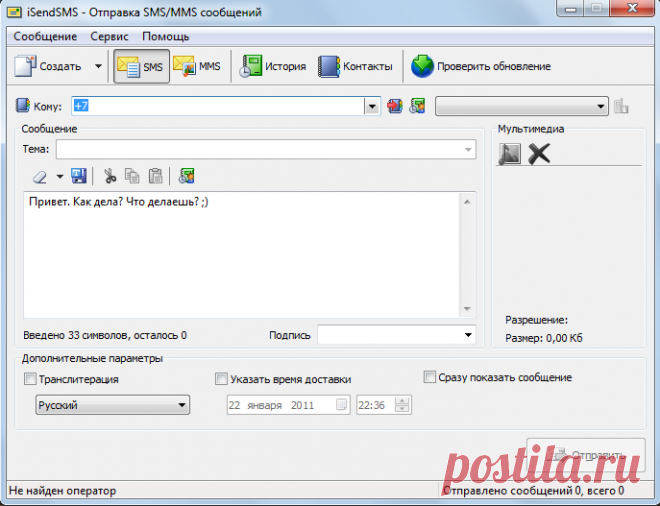Click the save template floppy icon

pos(79,176)
